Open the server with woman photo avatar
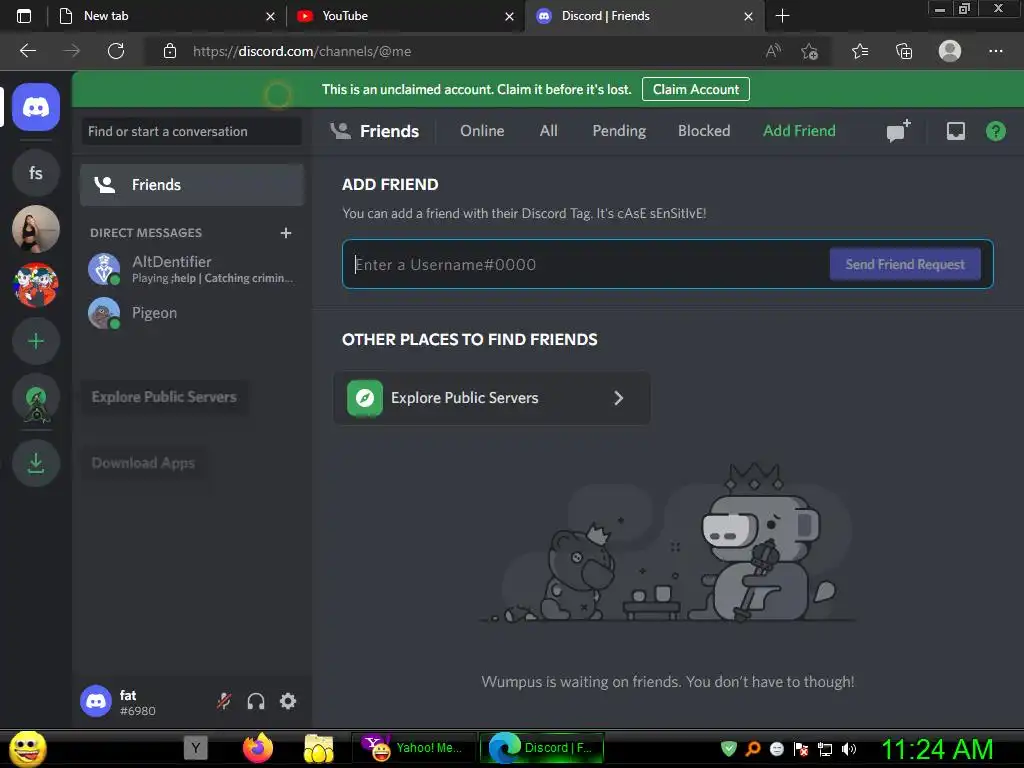This screenshot has height=768, width=1024. click(36, 229)
